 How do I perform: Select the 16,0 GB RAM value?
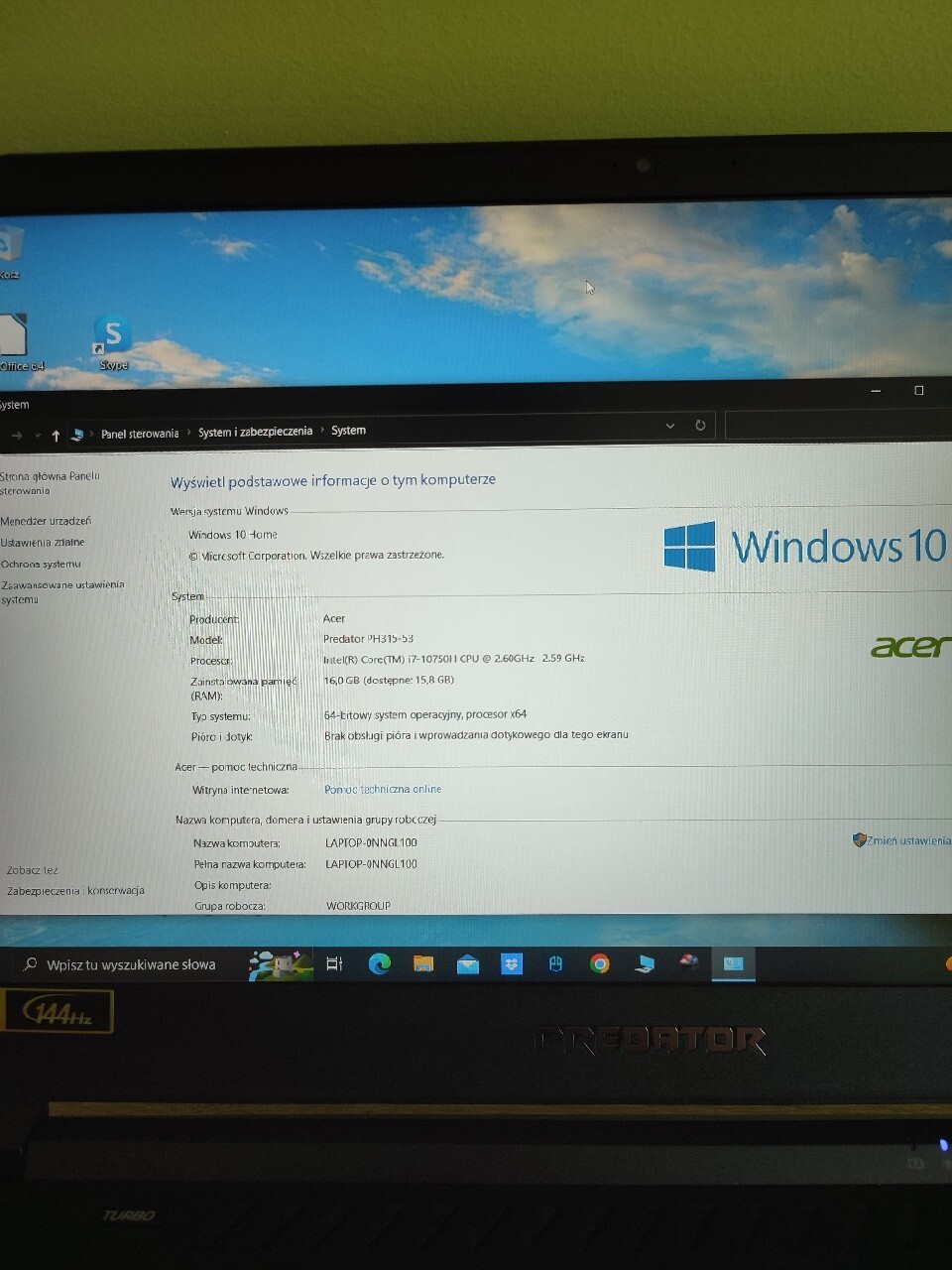point(389,681)
